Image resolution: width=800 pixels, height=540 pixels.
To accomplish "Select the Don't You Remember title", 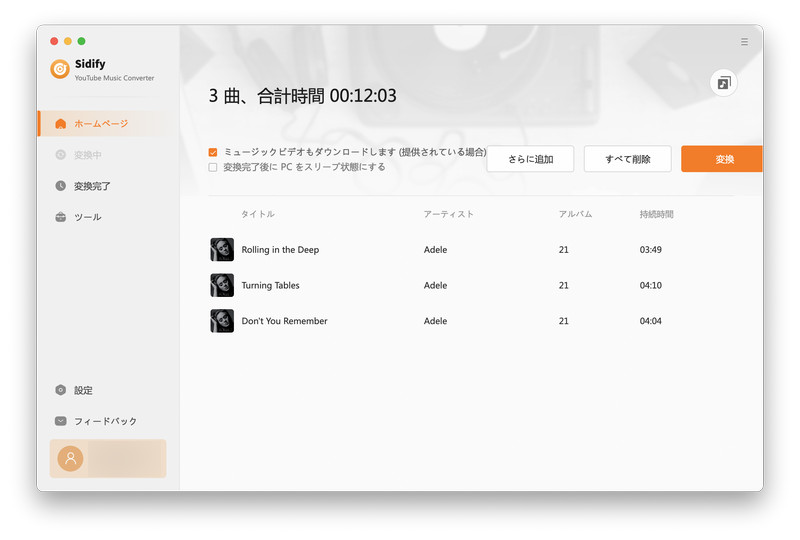I will click(284, 321).
